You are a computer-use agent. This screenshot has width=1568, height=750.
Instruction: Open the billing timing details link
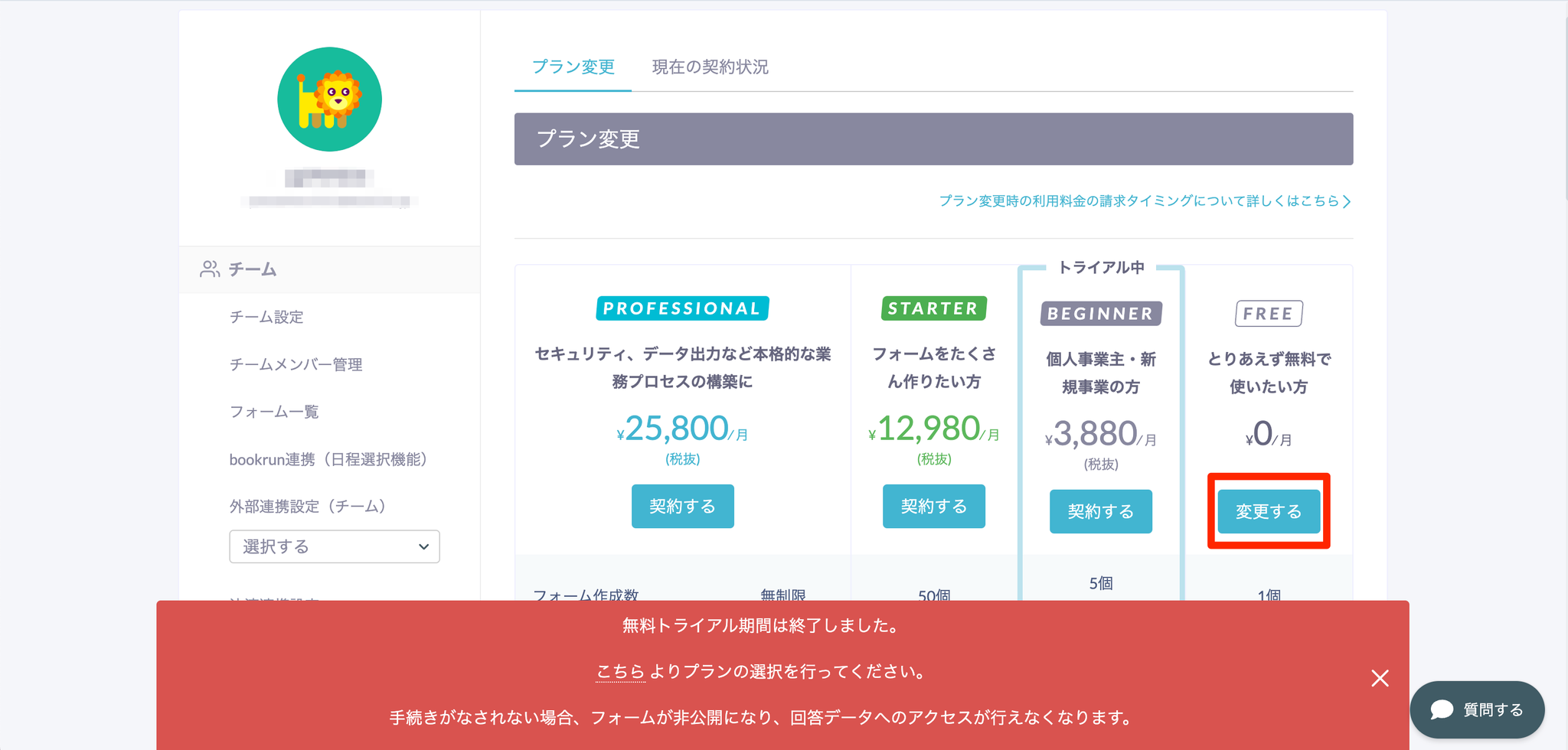point(1145,201)
